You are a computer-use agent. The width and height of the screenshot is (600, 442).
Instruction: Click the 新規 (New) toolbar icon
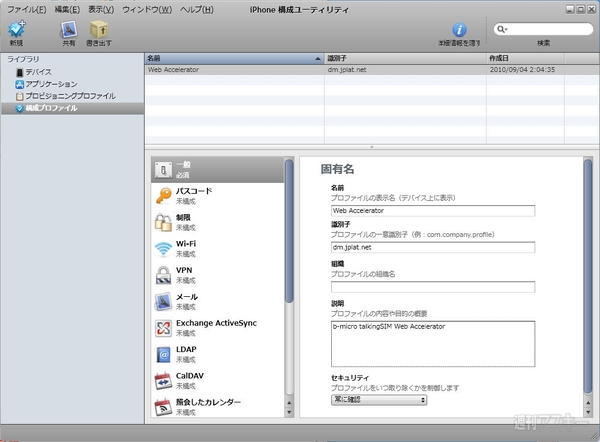coord(16,29)
